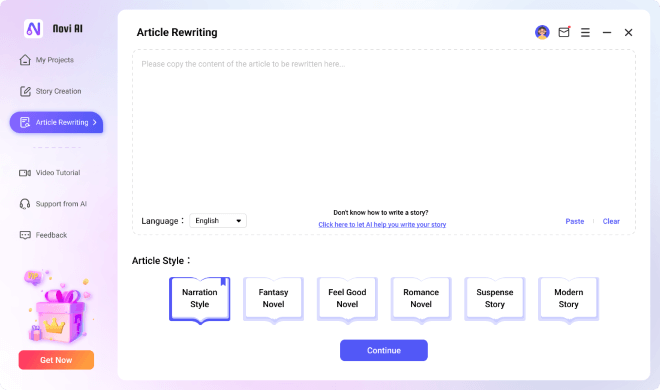The height and width of the screenshot is (390, 660).
Task: Click the Get Now button
Action: pyautogui.click(x=56, y=360)
